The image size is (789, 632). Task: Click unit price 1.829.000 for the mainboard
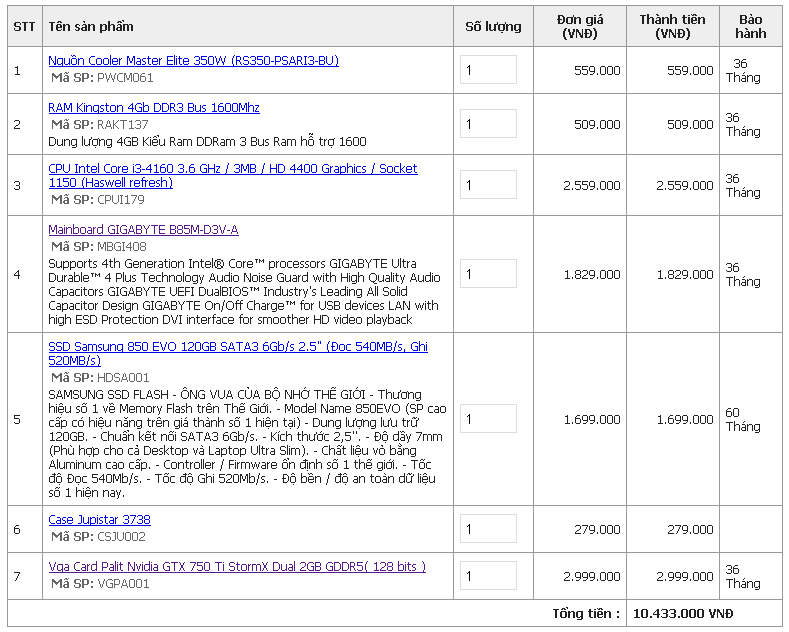[x=592, y=275]
